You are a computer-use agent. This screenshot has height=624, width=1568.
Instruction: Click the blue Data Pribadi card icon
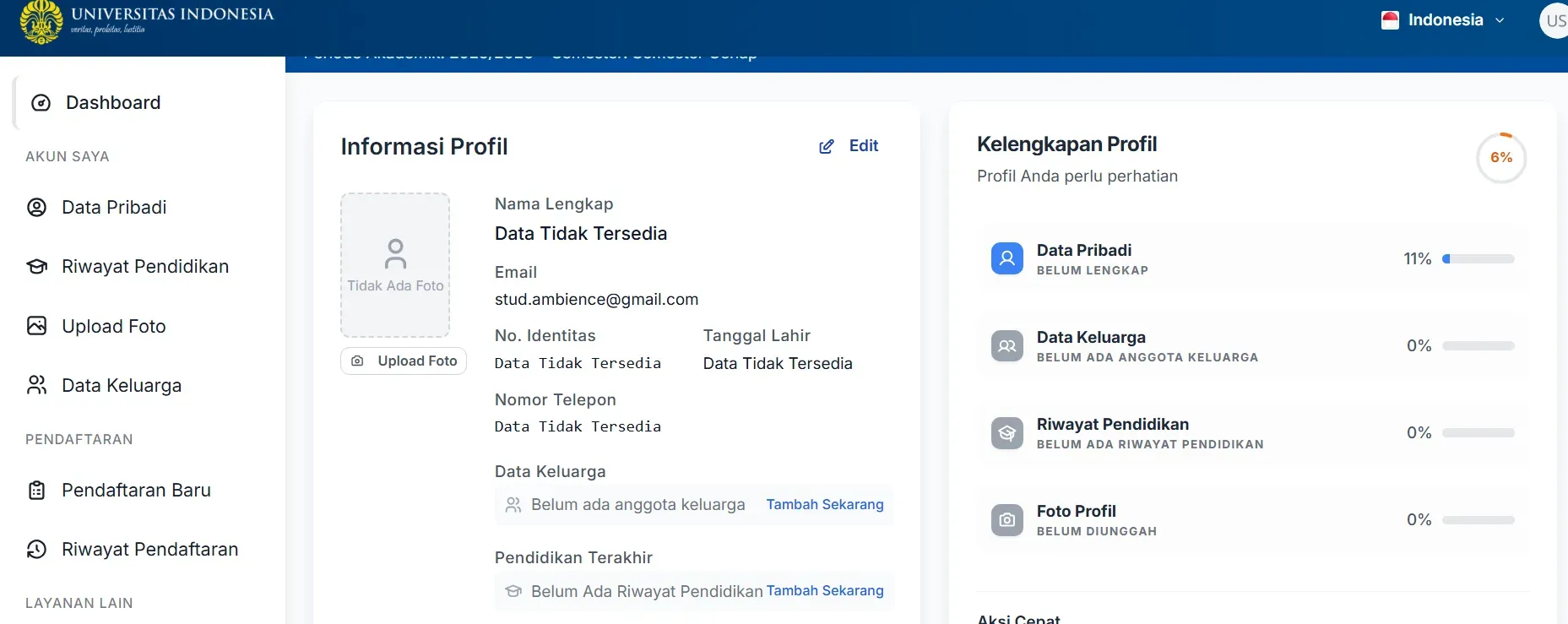[x=1006, y=258]
